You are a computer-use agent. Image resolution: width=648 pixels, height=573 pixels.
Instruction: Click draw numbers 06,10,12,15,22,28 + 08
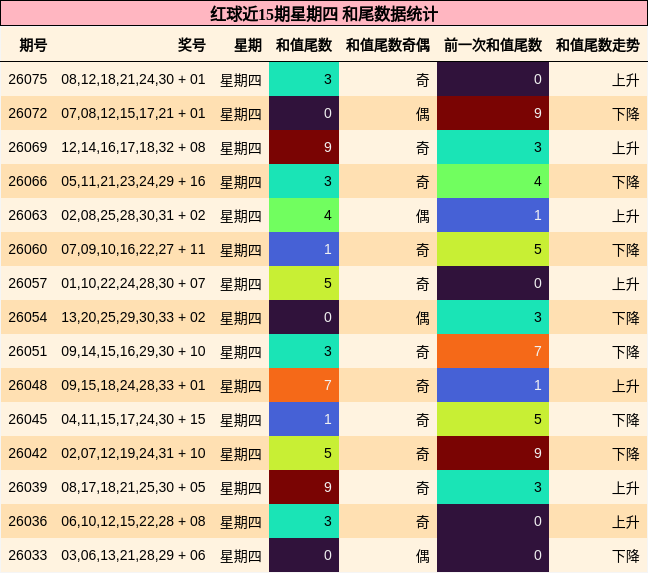pyautogui.click(x=133, y=521)
